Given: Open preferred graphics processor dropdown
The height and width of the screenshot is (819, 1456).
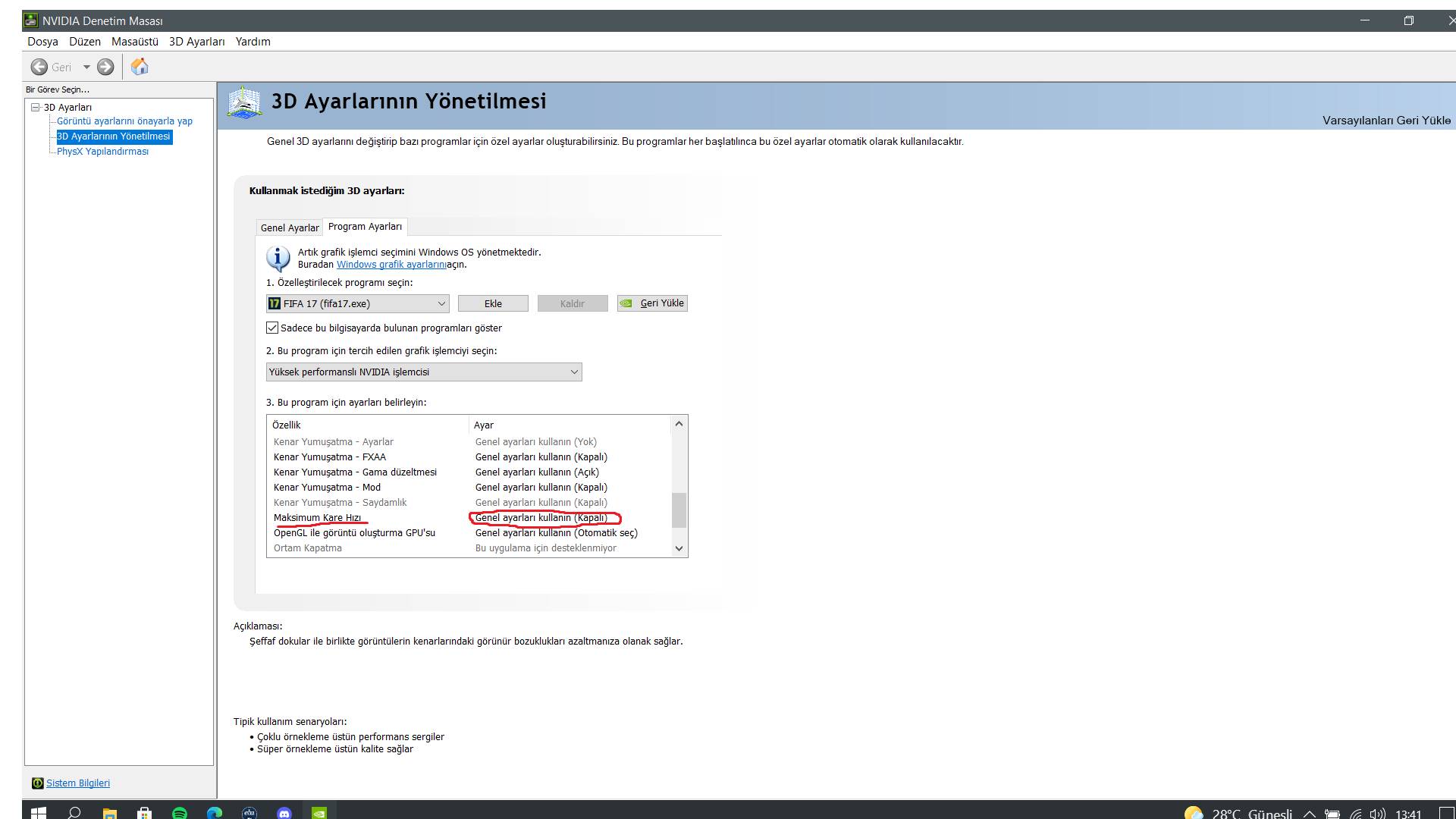Looking at the screenshot, I should 574,372.
